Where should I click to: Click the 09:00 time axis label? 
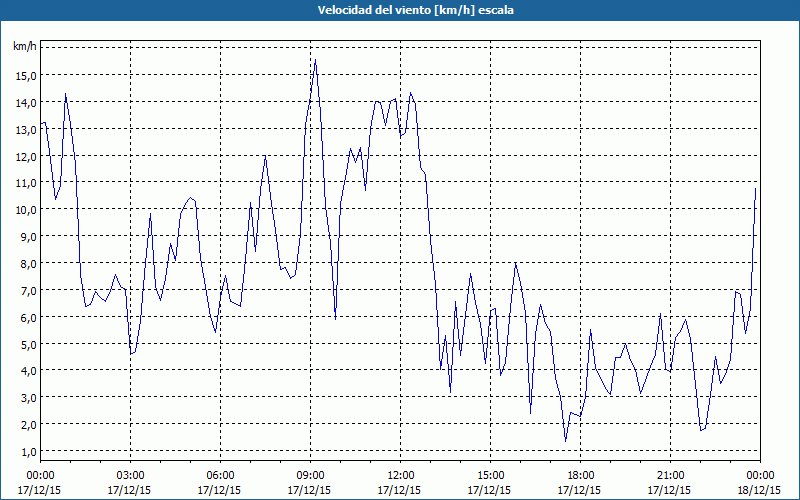coord(310,476)
